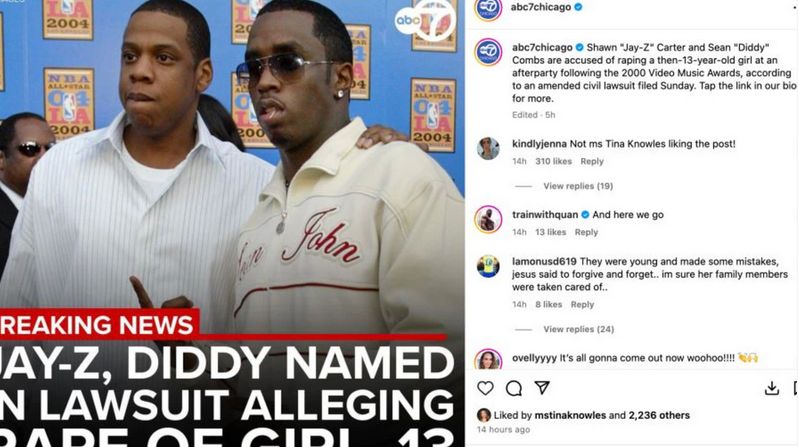Reply to kindlyjenna's comment
This screenshot has height=447, width=798.
tap(592, 161)
